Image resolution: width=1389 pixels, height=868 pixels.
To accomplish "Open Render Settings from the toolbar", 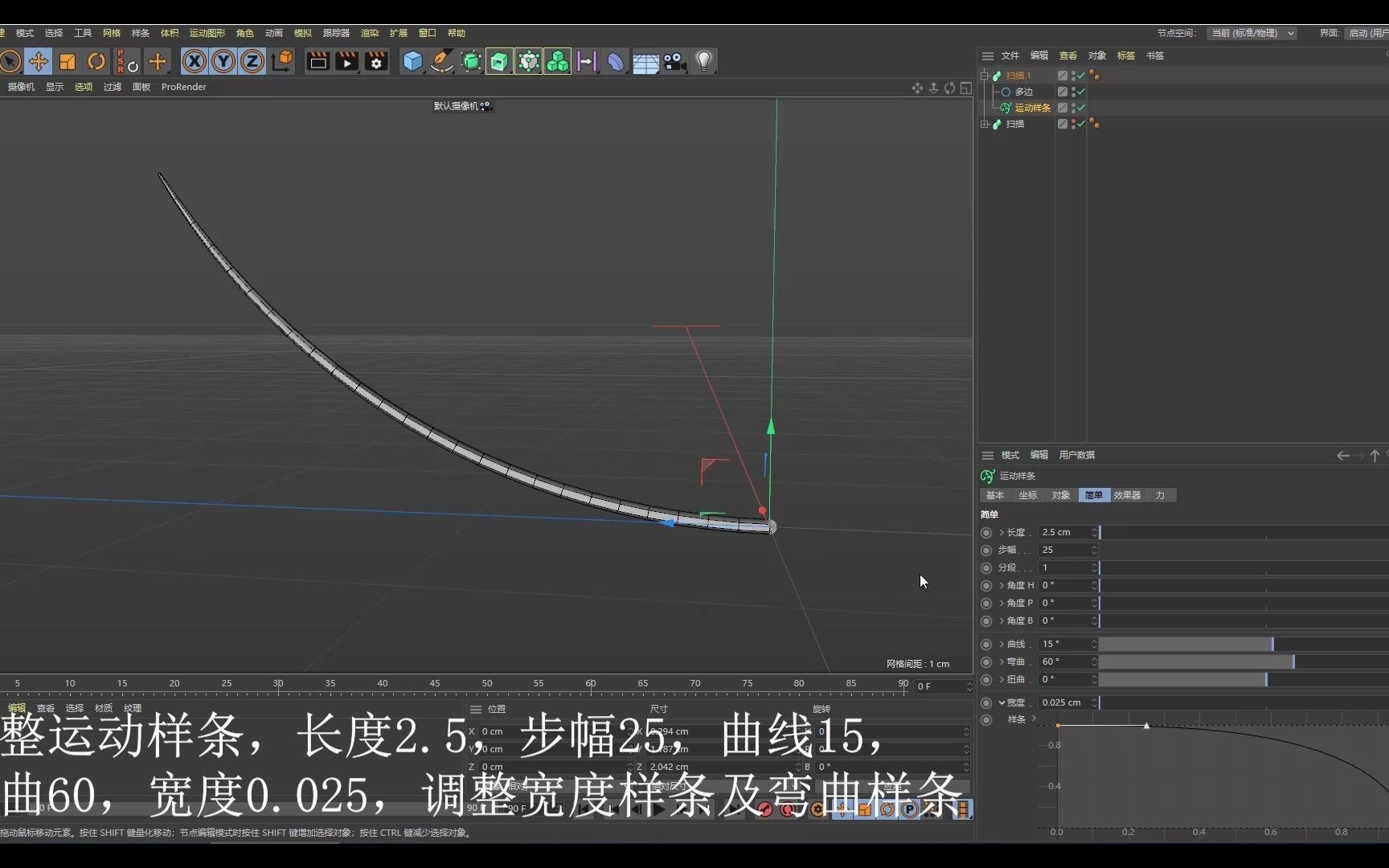I will click(375, 61).
